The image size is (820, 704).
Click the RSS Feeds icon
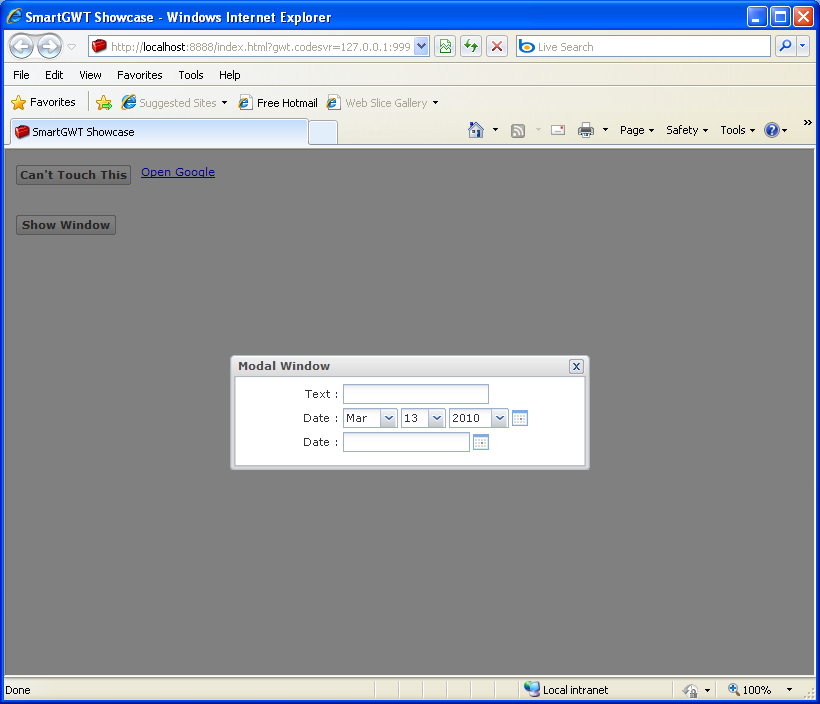(x=518, y=130)
